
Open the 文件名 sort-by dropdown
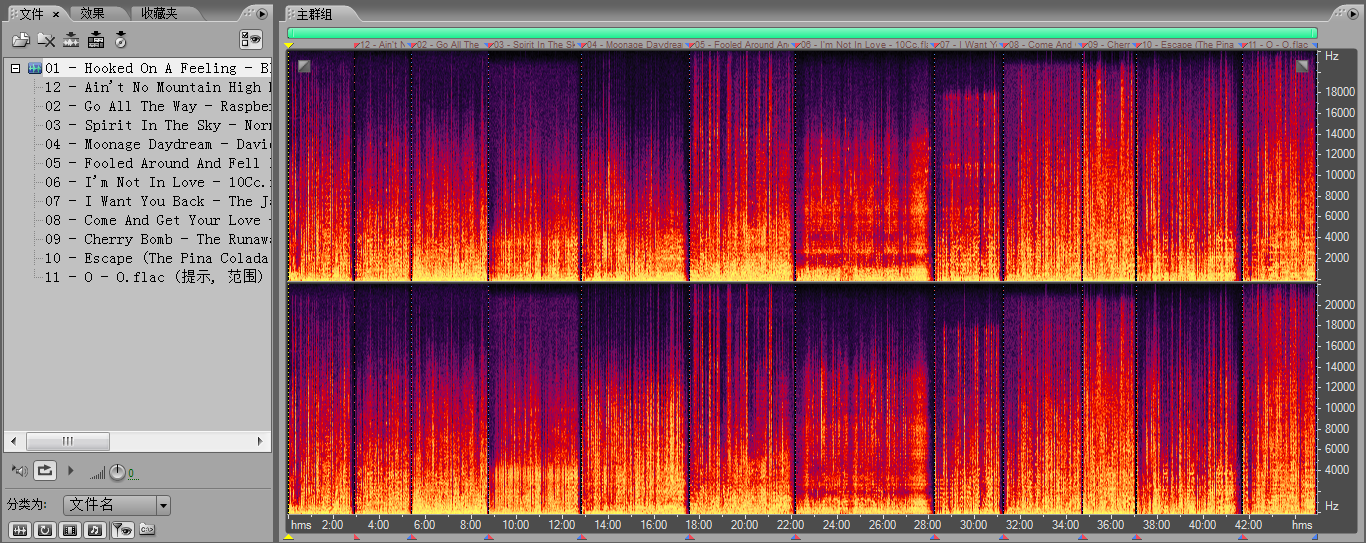point(163,506)
